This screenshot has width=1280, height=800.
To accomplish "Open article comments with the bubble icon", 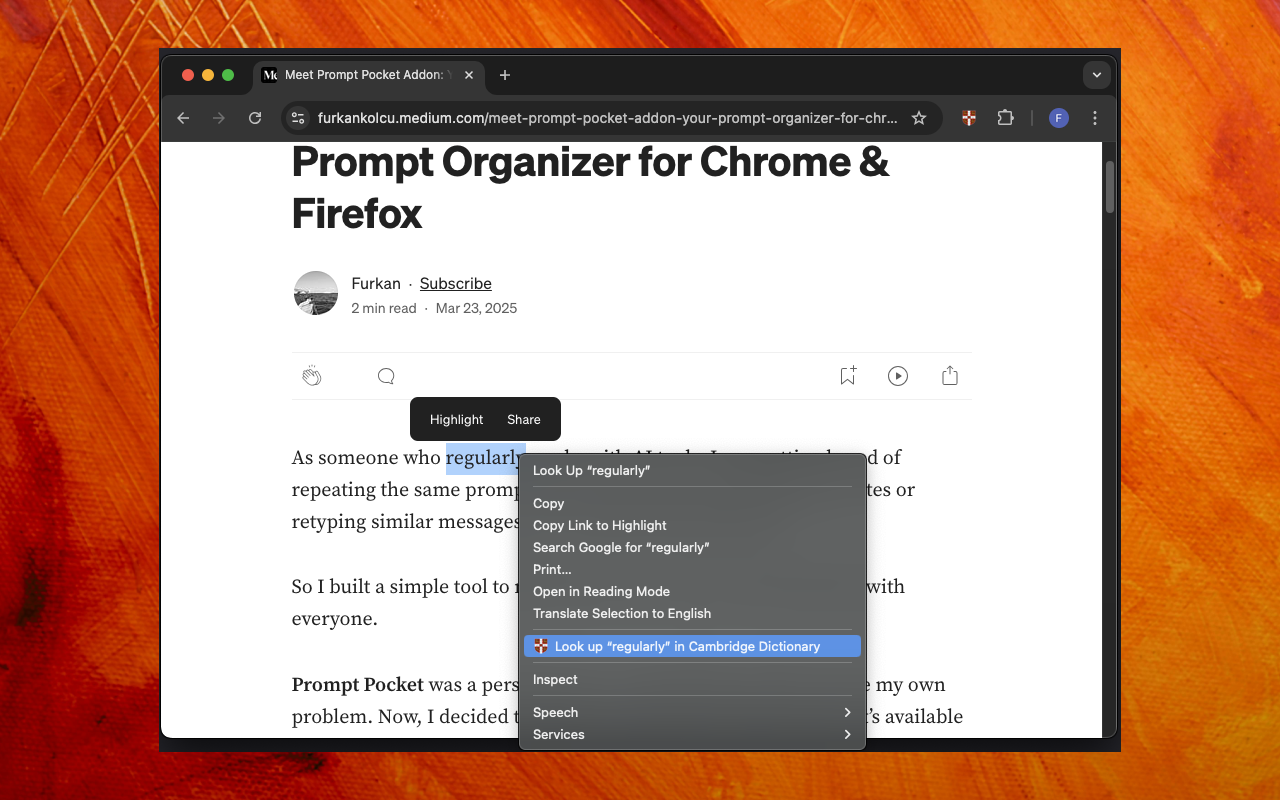I will (386, 376).
